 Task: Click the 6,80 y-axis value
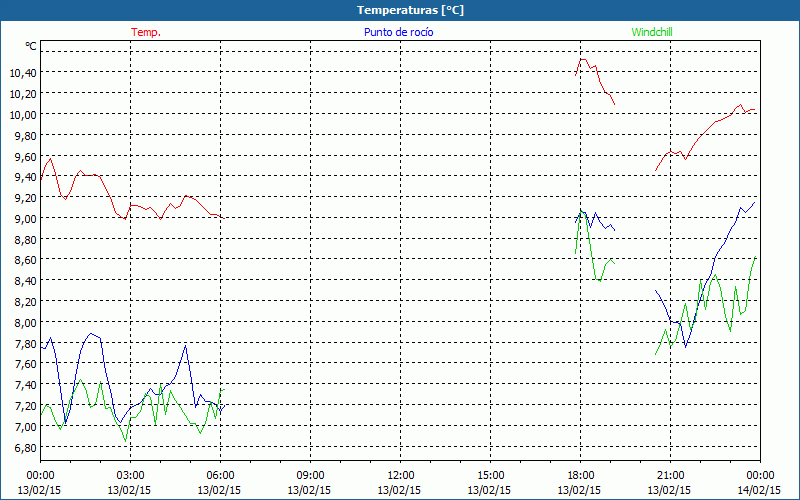[x=25, y=447]
